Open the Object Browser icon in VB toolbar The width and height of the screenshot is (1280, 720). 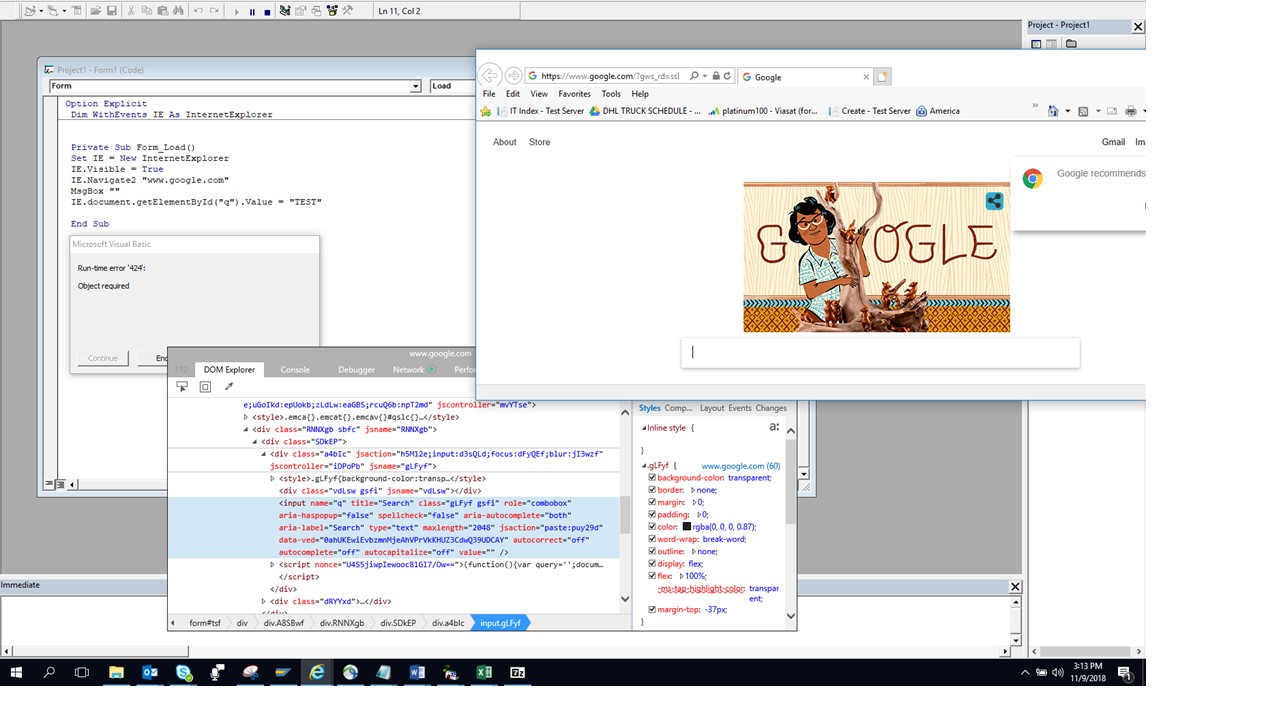331,11
